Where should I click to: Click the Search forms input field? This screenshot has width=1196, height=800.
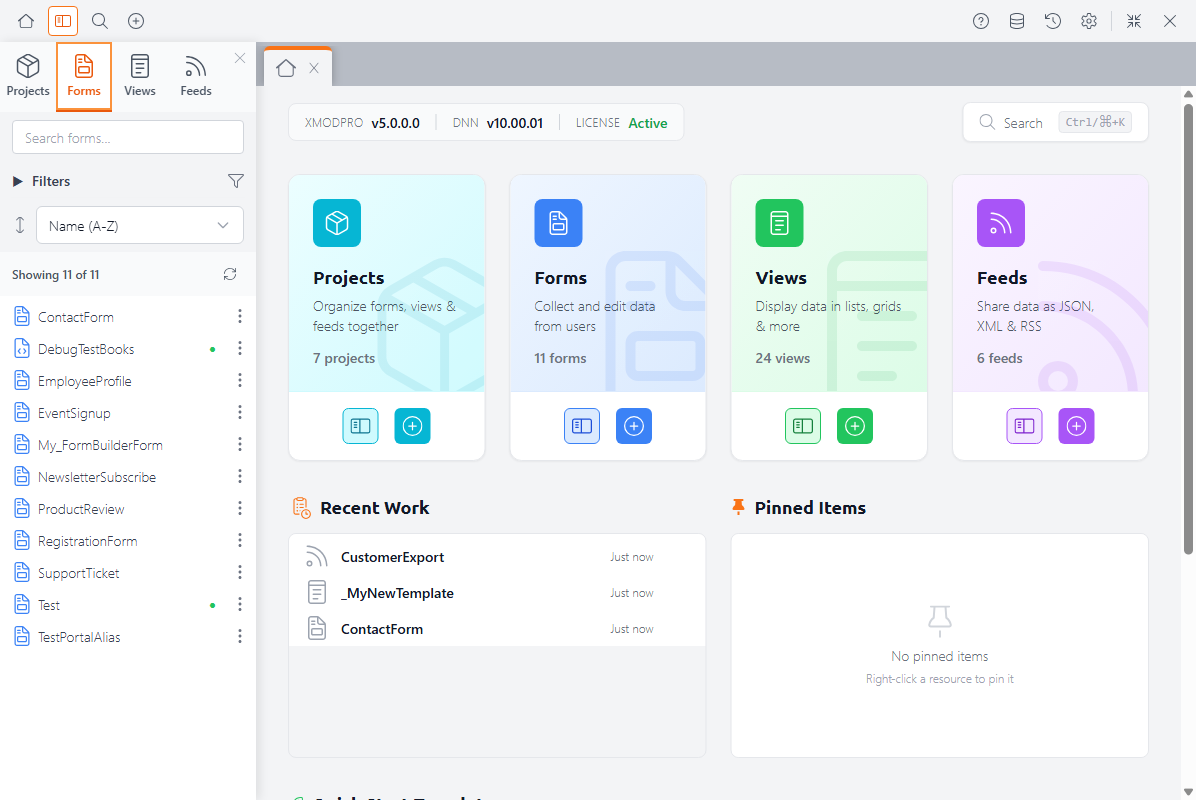(128, 137)
